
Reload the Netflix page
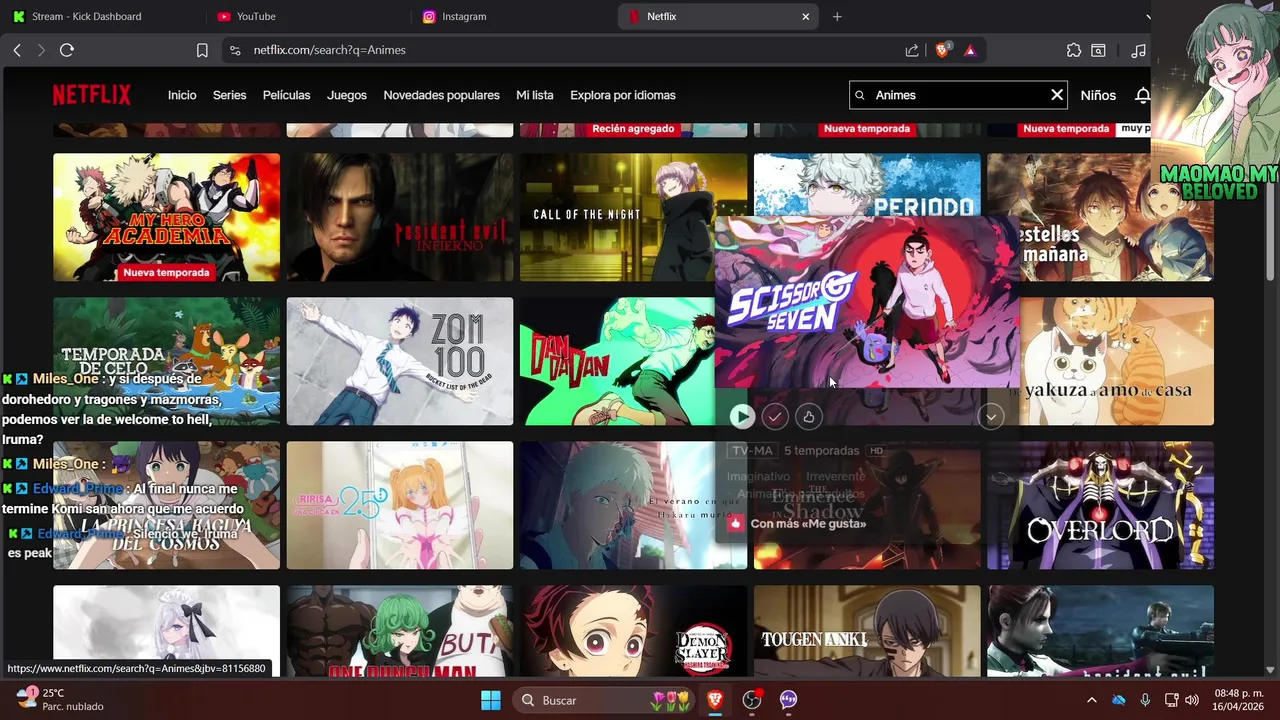point(67,50)
